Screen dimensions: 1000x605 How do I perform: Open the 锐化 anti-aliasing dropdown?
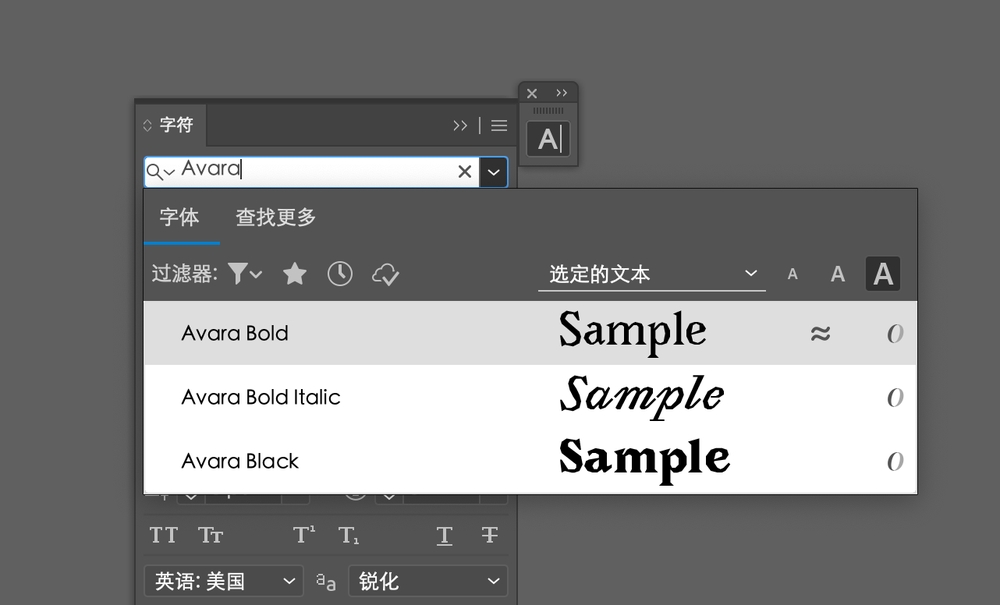tap(427, 581)
